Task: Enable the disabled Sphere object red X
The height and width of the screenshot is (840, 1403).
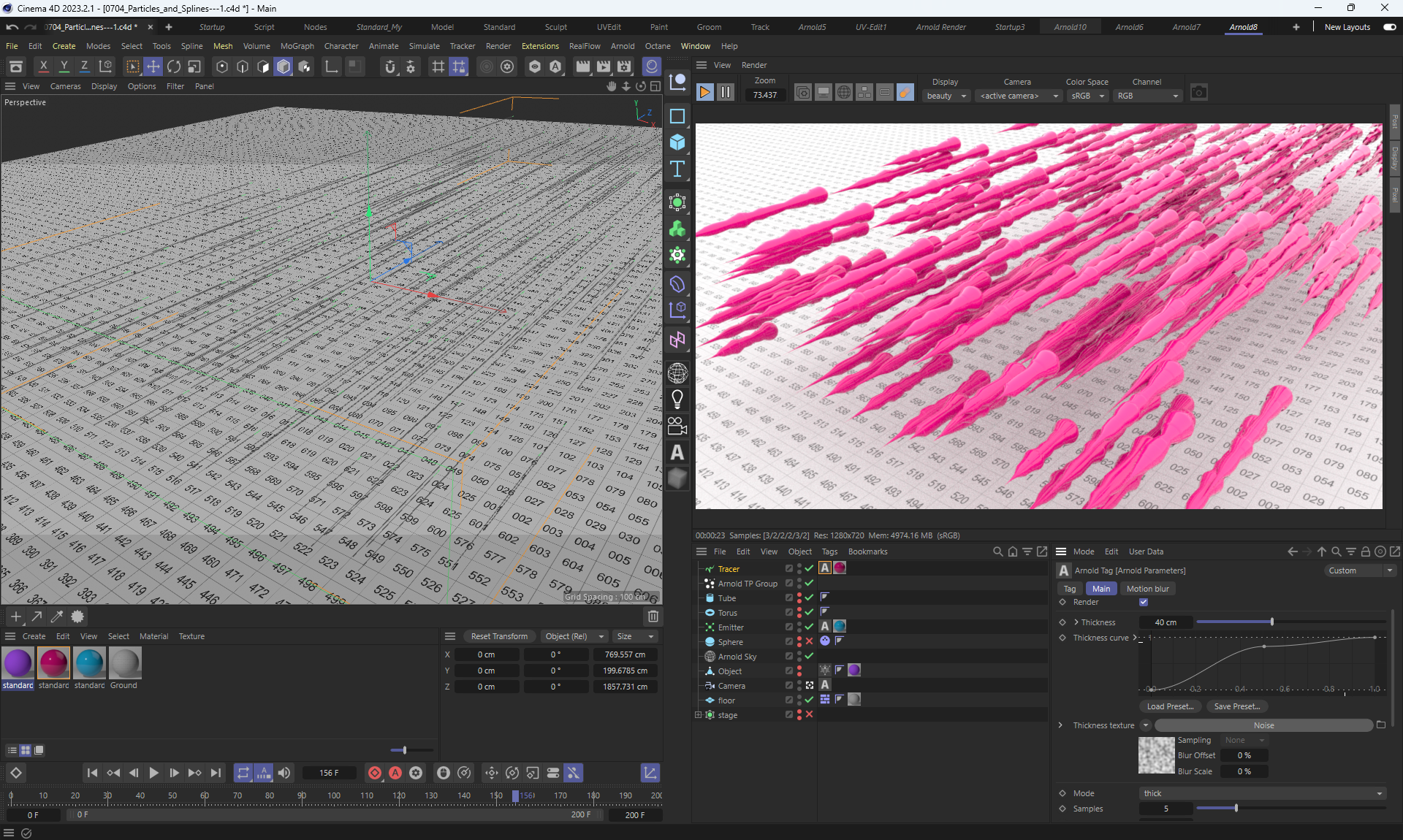Action: pyautogui.click(x=809, y=642)
